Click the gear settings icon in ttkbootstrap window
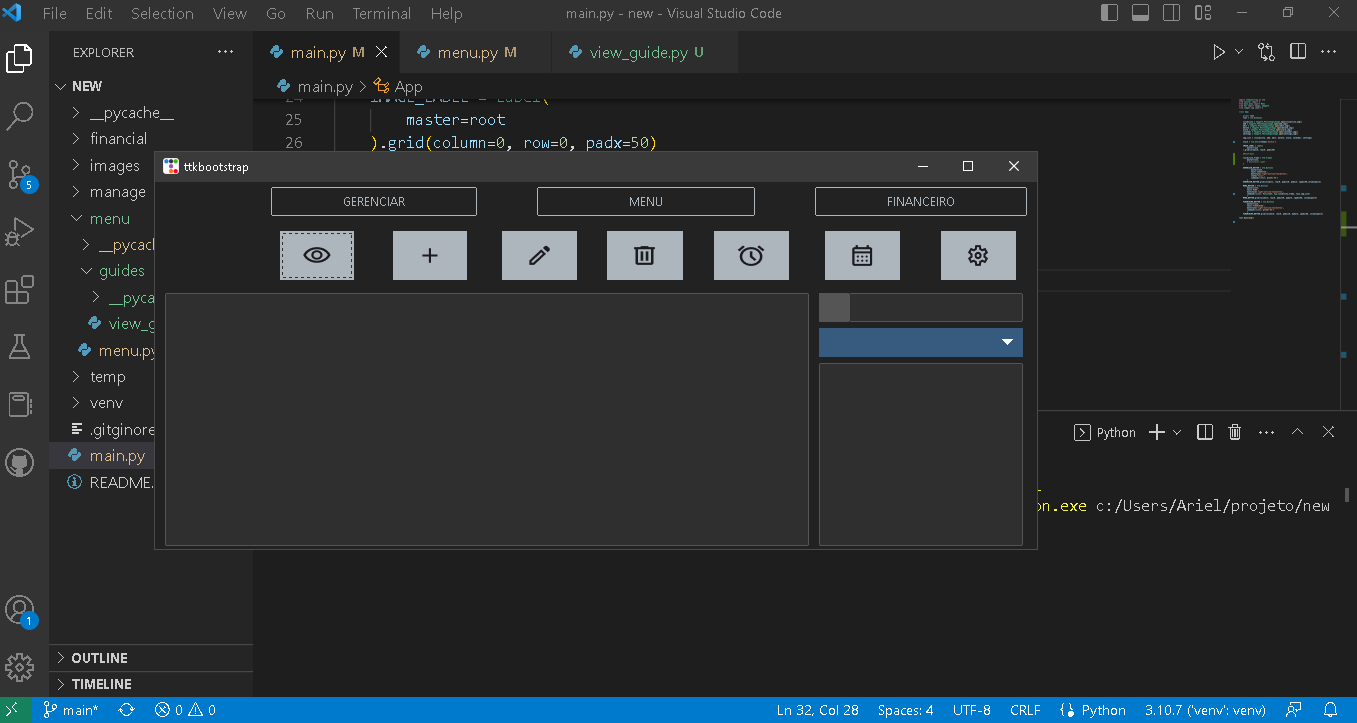The height and width of the screenshot is (723, 1357). (978, 255)
